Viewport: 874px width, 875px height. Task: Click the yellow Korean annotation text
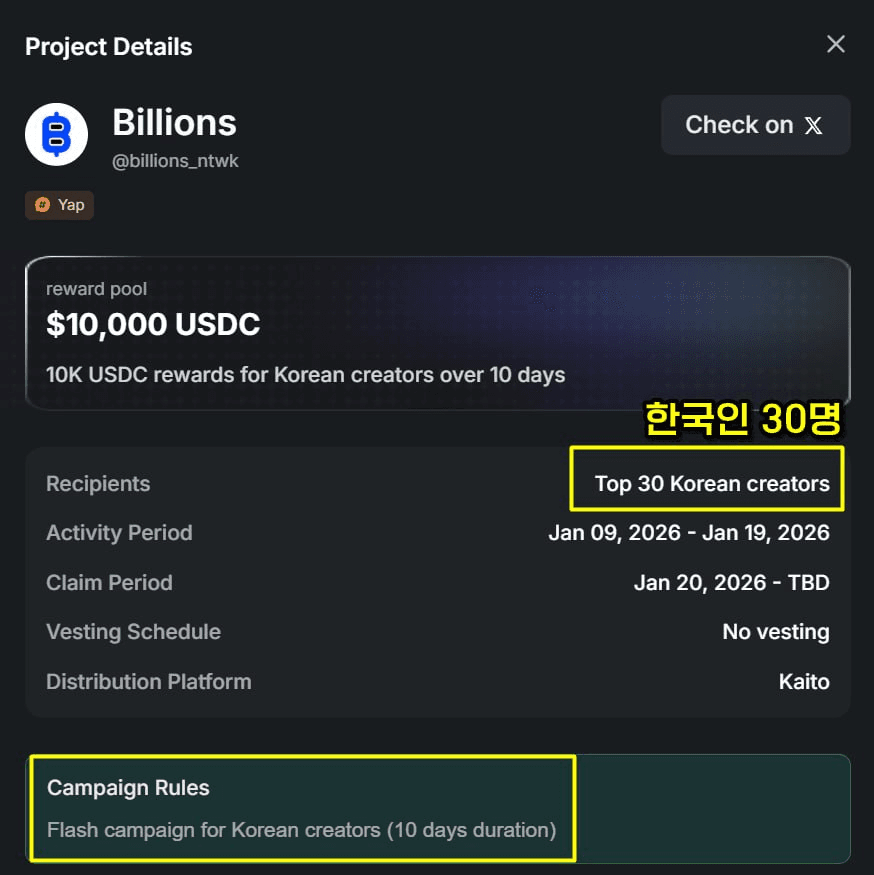742,420
